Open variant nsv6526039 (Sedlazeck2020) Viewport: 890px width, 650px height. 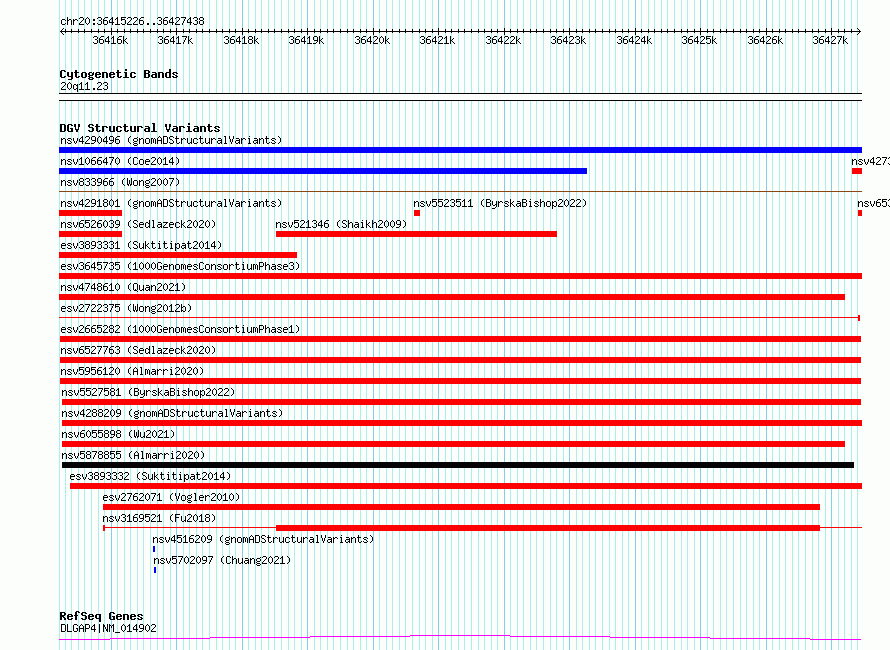click(138, 224)
